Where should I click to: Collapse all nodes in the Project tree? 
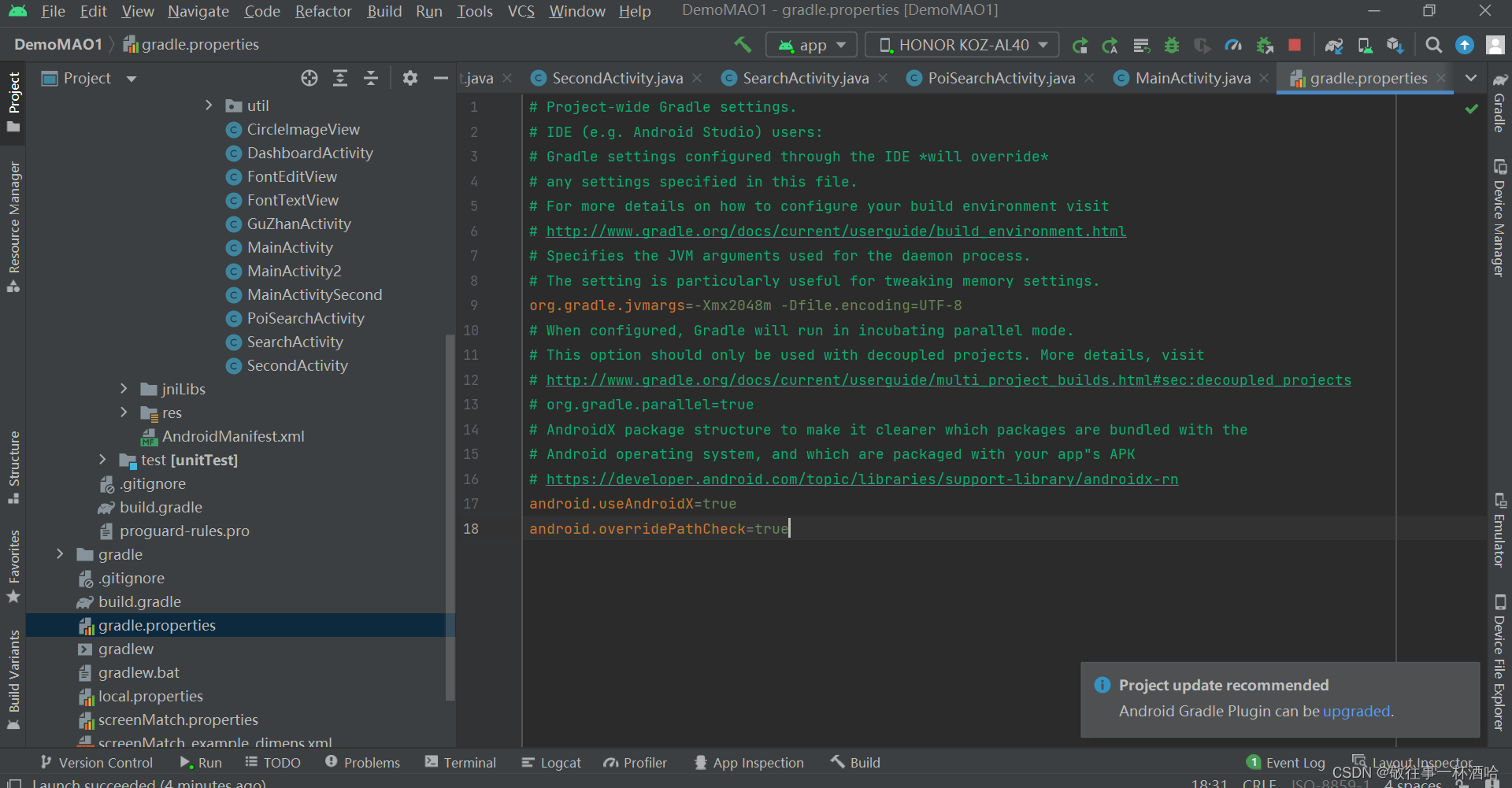(x=371, y=78)
